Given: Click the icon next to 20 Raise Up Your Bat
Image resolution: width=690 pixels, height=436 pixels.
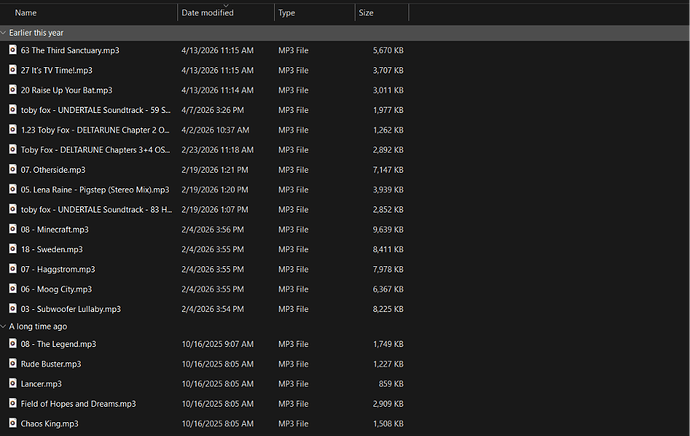Looking at the screenshot, I should click(x=13, y=89).
